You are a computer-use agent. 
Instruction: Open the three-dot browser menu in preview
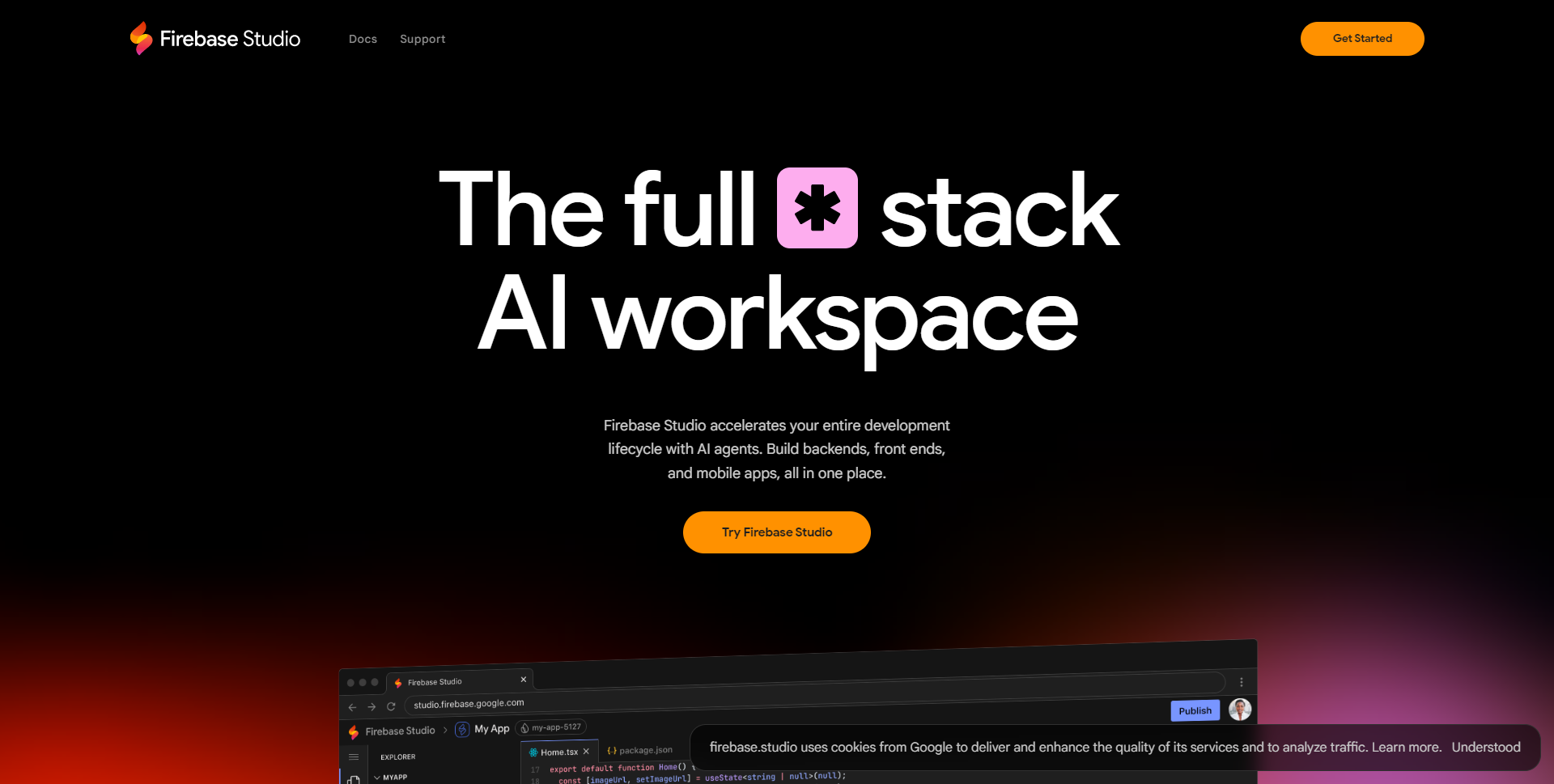point(1242,682)
